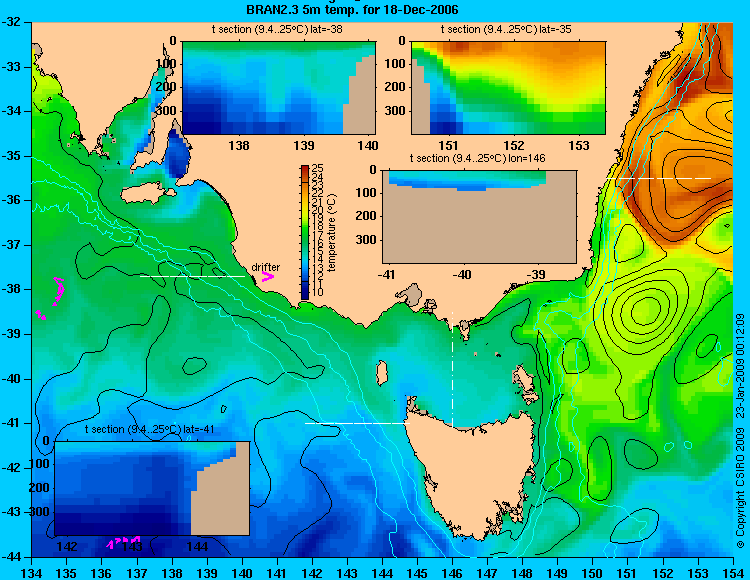Click "-40" on lon=146 inset axis
Viewport: 750px width, 580px height.
[x=461, y=274]
